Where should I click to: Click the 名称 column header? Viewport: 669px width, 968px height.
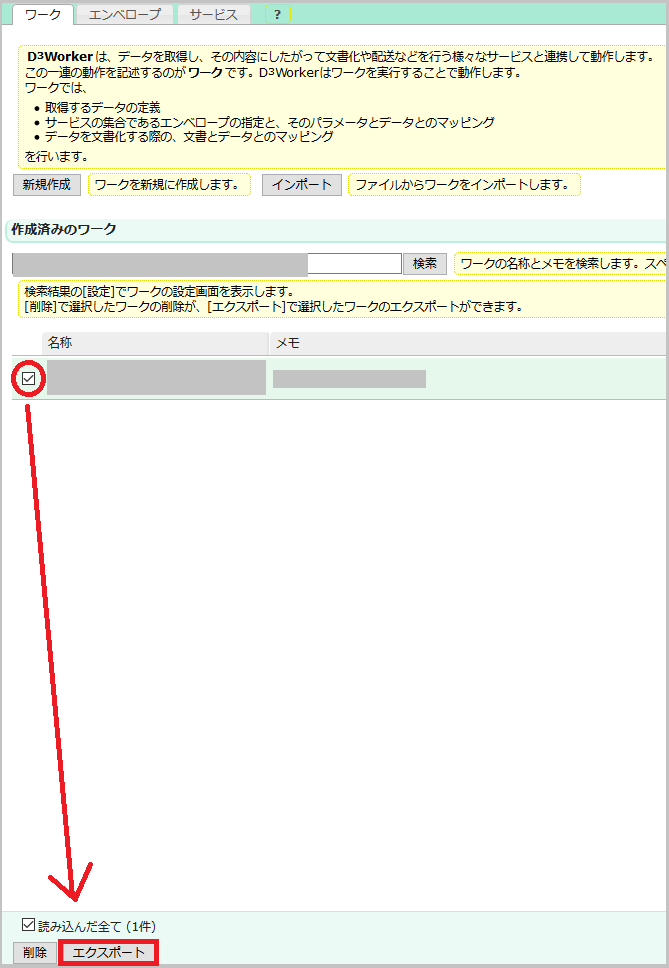coord(60,343)
